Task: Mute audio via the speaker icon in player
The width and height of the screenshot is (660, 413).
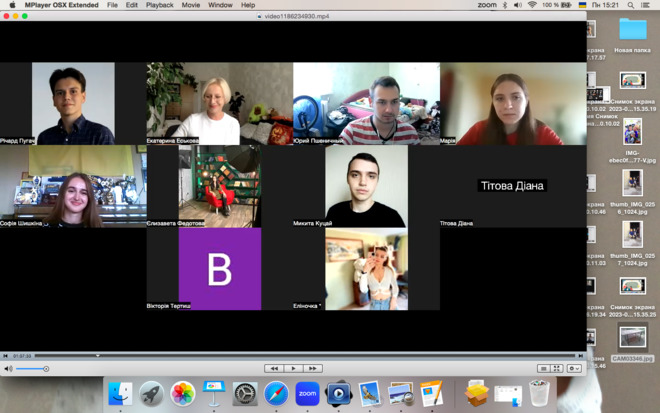Action: pos(8,369)
